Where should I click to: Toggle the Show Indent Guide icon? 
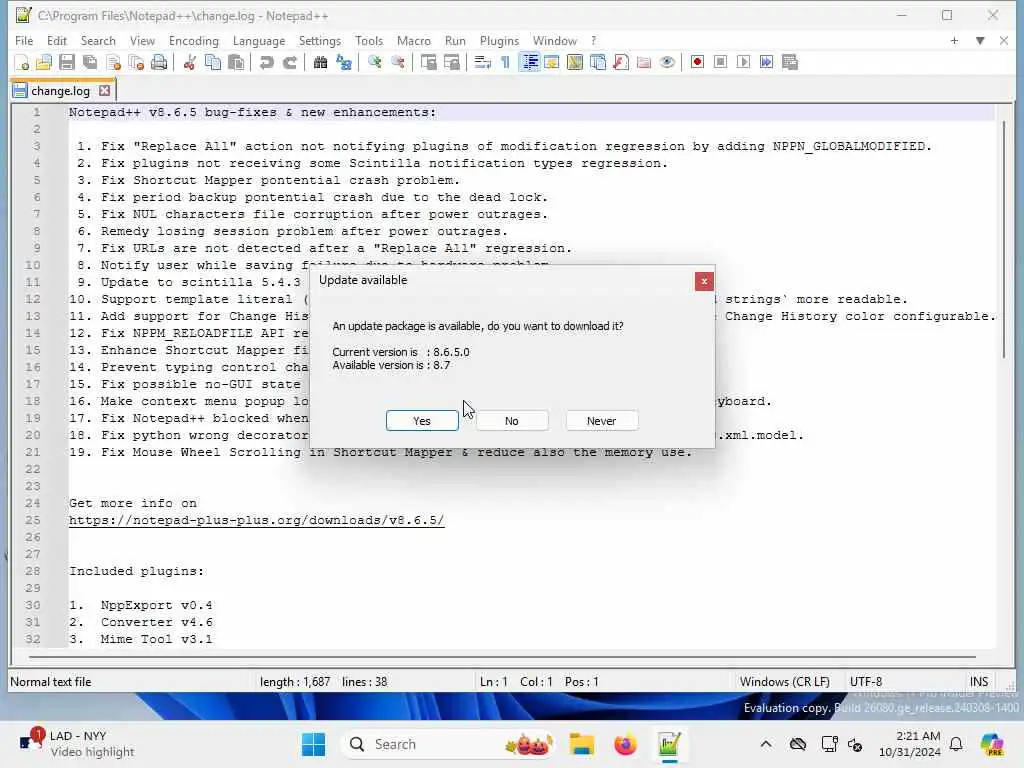530,63
